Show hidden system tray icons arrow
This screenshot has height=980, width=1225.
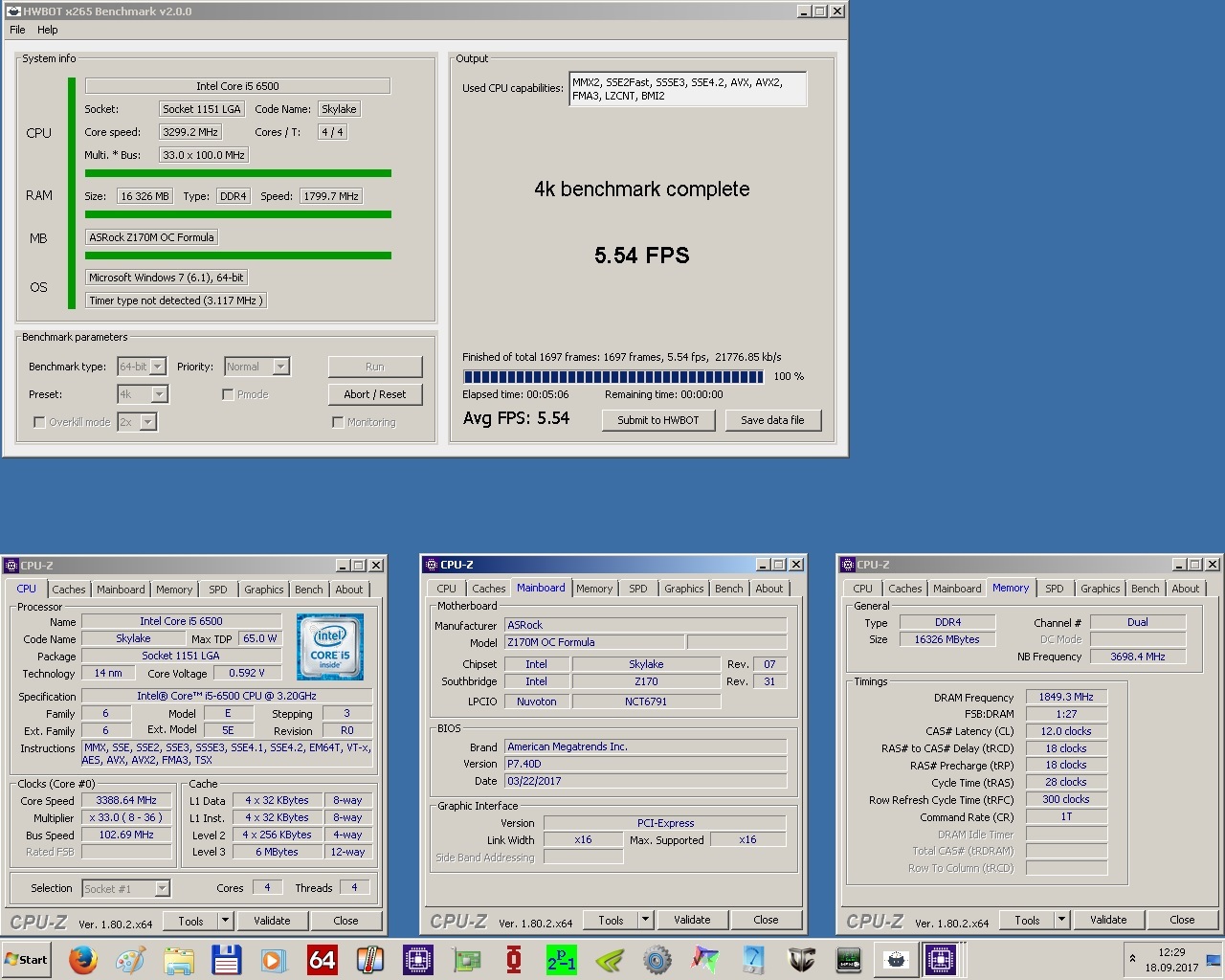point(1132,959)
